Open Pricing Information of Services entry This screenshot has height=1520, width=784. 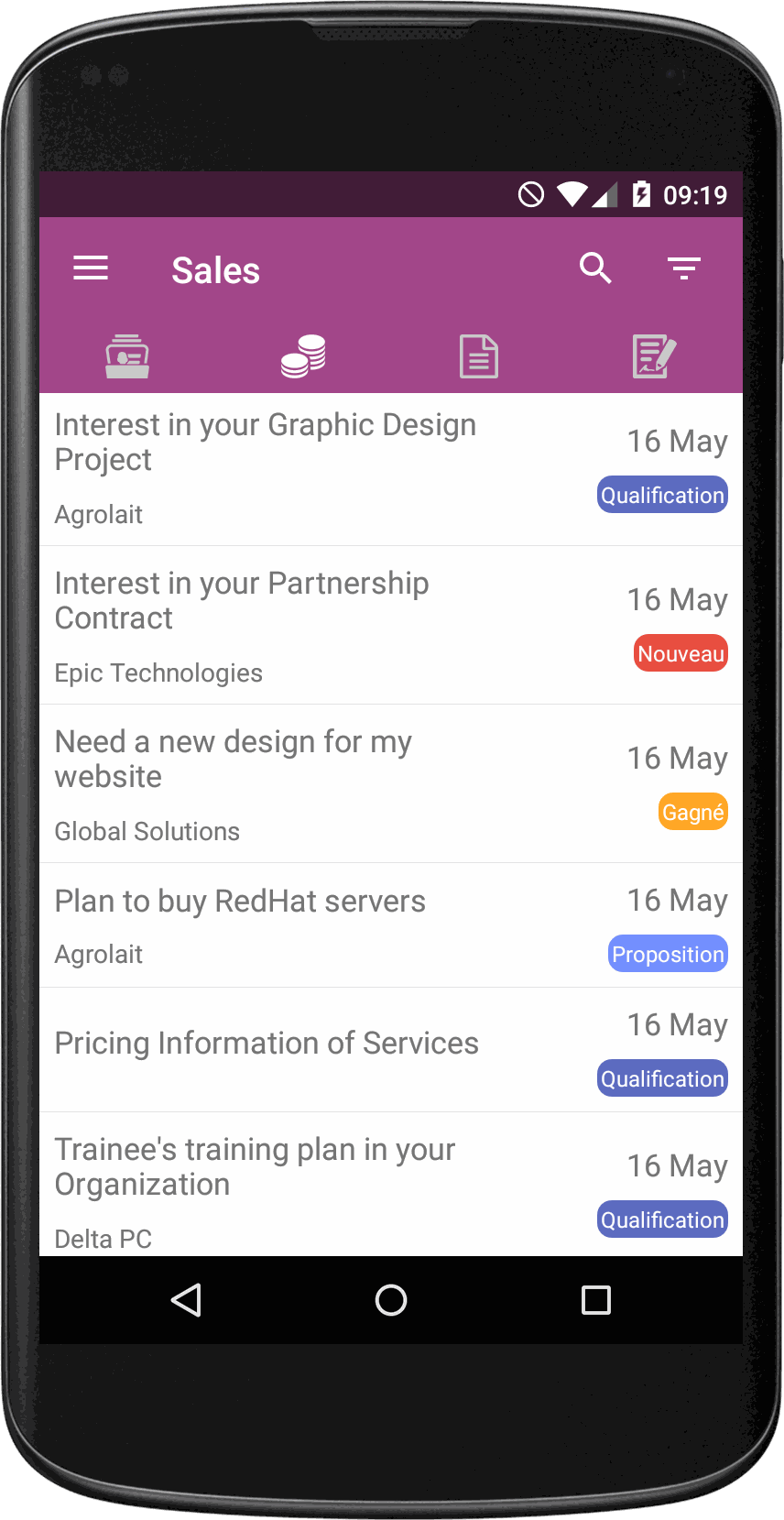pos(391,1050)
